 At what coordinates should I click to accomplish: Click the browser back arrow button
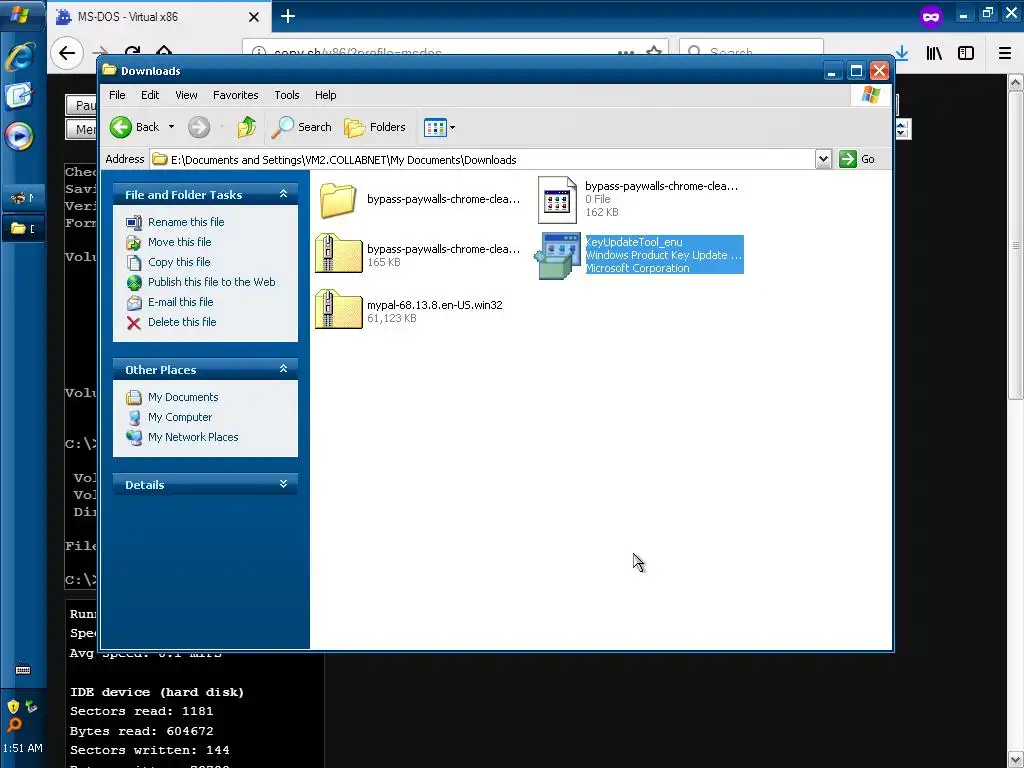(67, 53)
